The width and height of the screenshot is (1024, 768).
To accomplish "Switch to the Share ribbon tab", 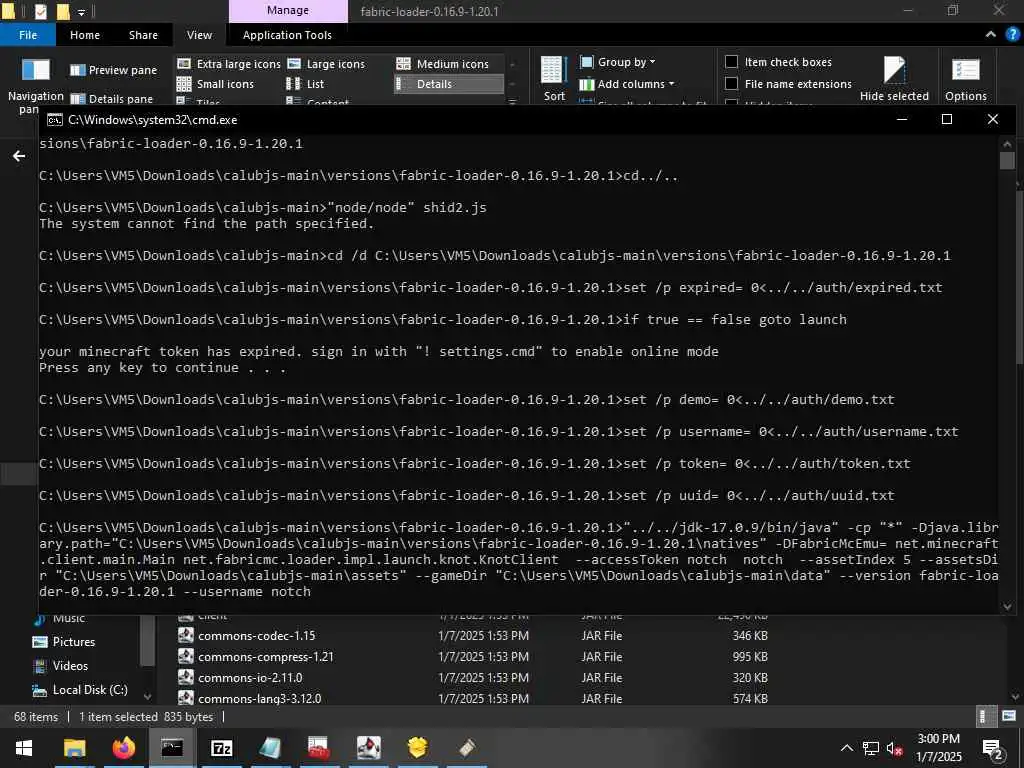I will (x=143, y=35).
